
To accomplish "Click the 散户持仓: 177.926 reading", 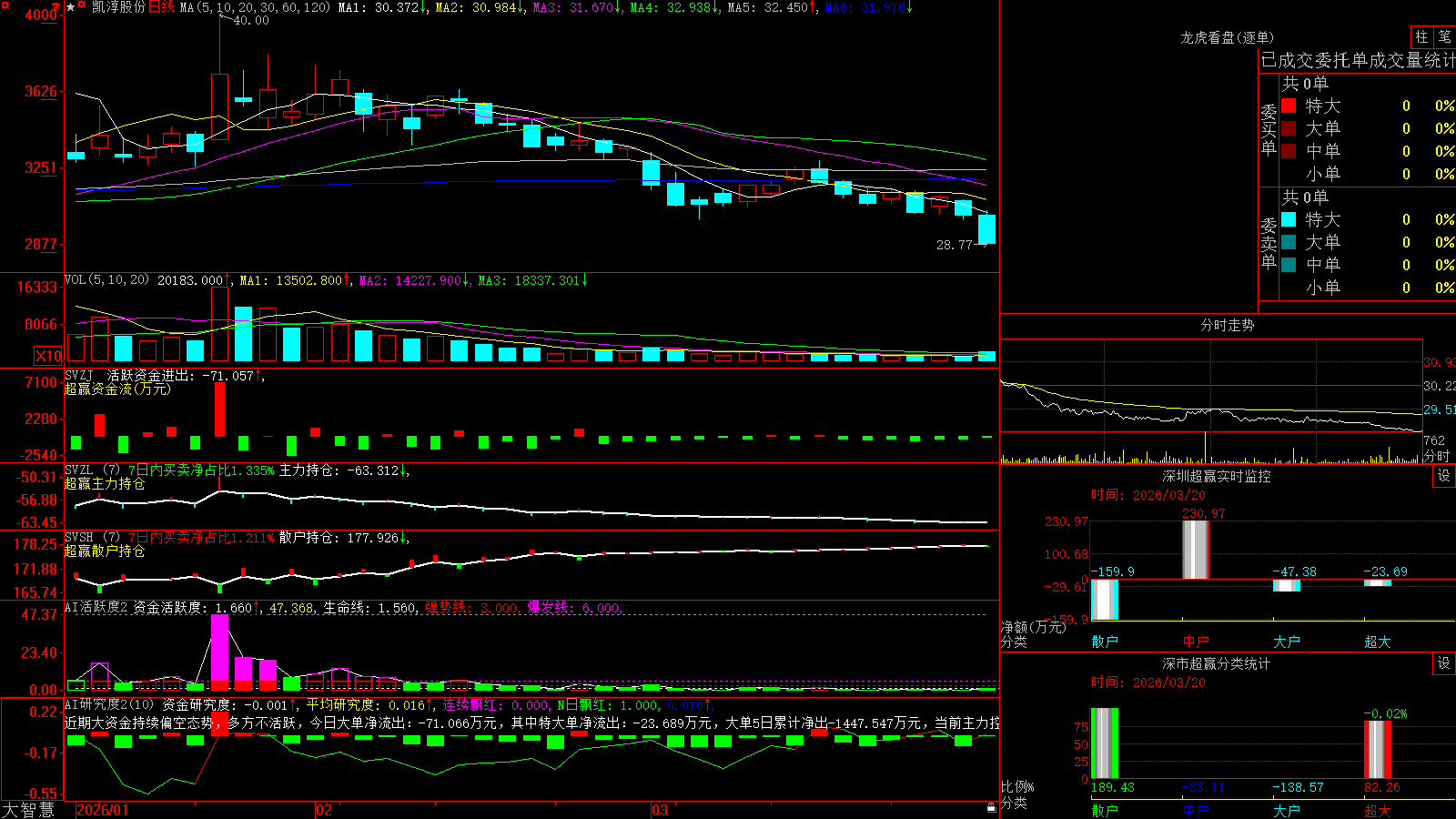I will coord(344,538).
